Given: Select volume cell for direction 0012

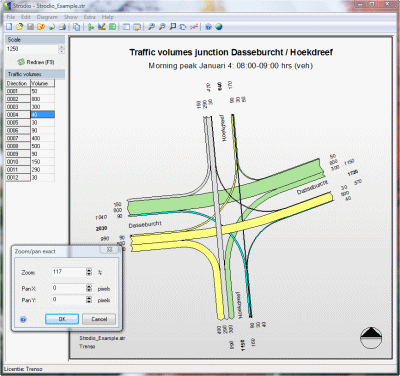Looking at the screenshot, I should (42, 177).
